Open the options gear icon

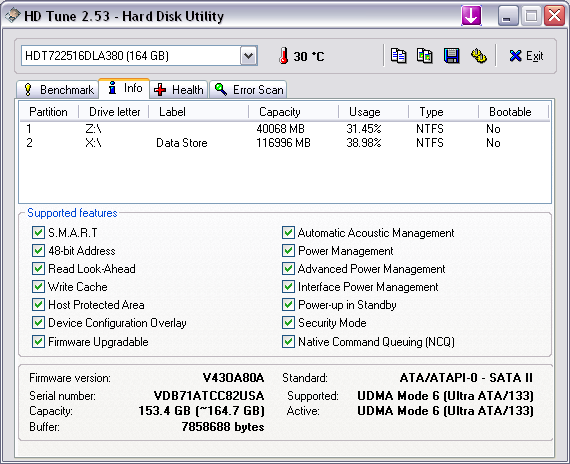click(x=478, y=56)
